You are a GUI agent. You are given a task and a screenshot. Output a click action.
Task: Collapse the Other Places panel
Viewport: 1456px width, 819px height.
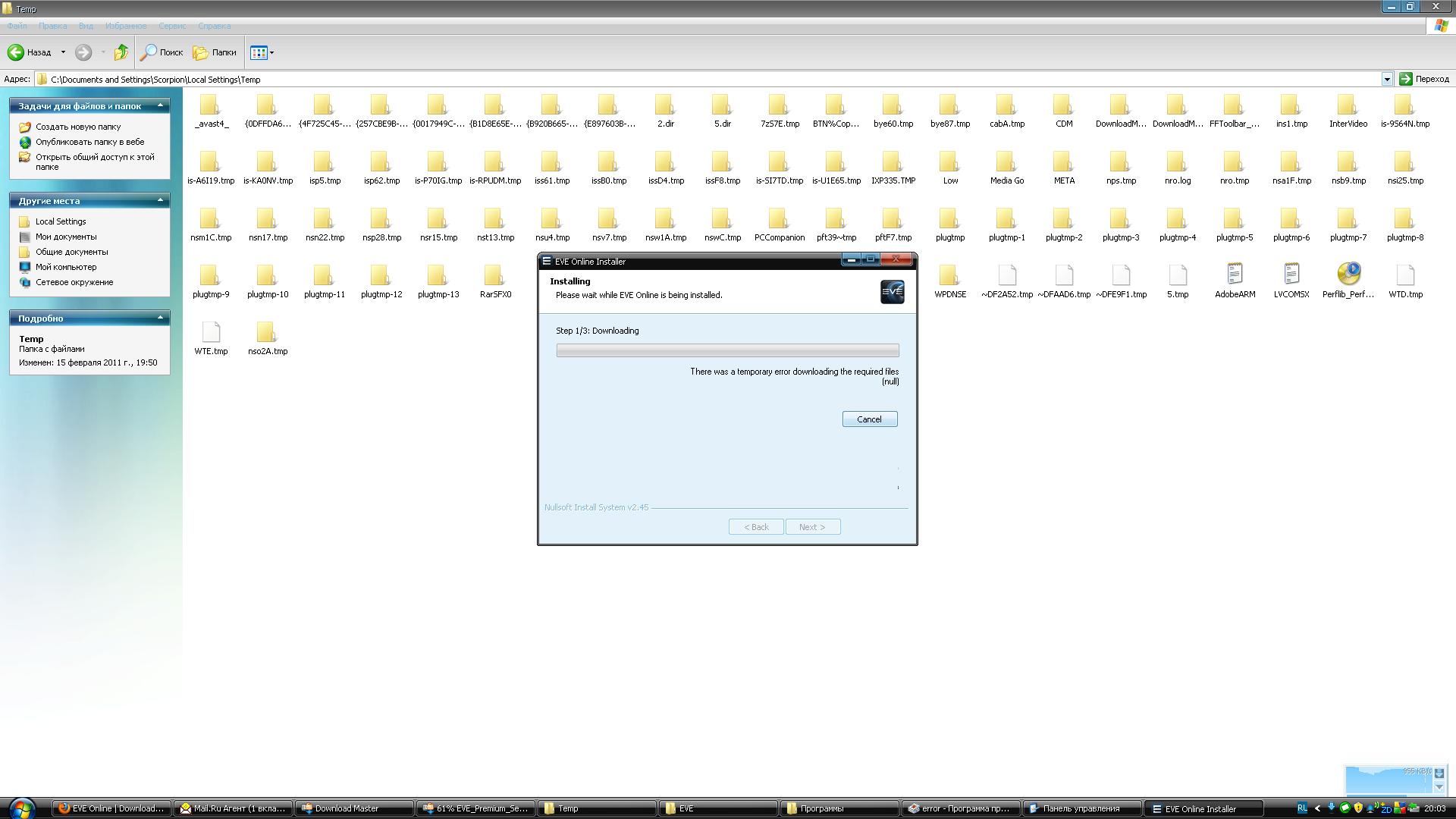[160, 200]
